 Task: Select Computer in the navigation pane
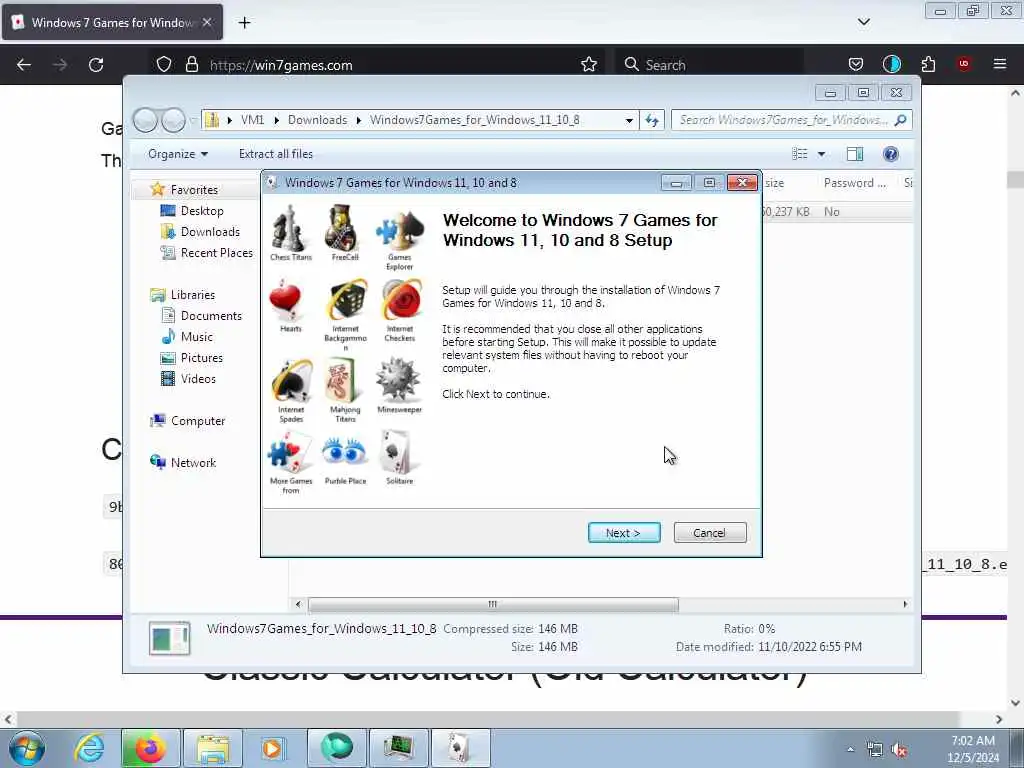point(188,421)
